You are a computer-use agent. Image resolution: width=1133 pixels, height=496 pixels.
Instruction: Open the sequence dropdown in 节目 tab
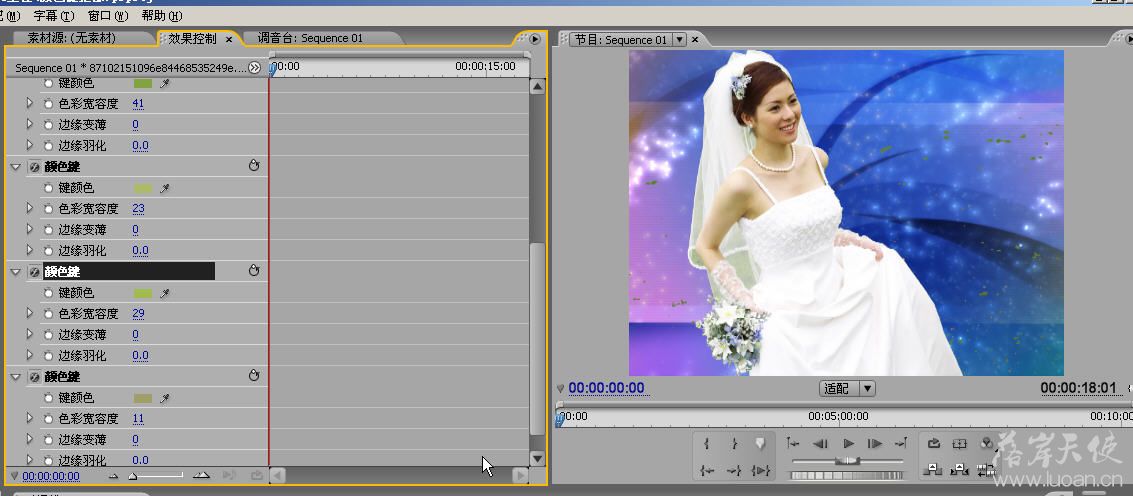[679, 40]
